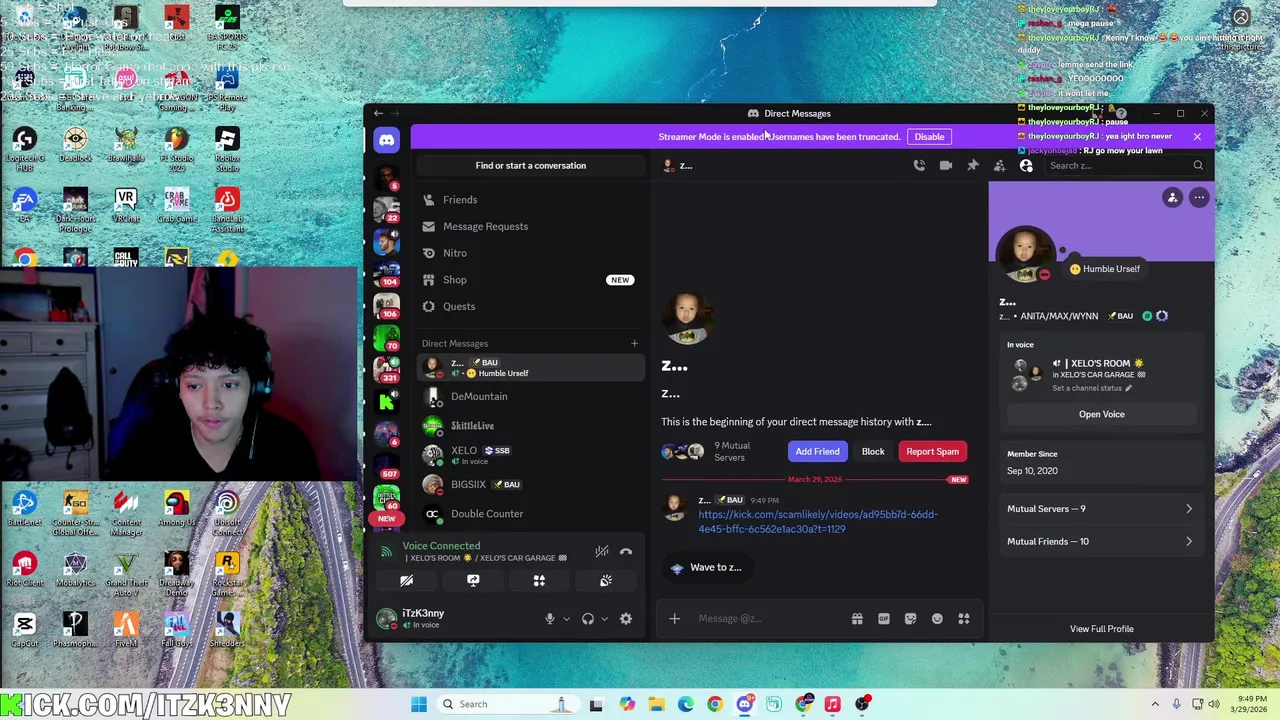The height and width of the screenshot is (720, 1280).
Task: Start a voice call with z...
Action: tap(919, 165)
